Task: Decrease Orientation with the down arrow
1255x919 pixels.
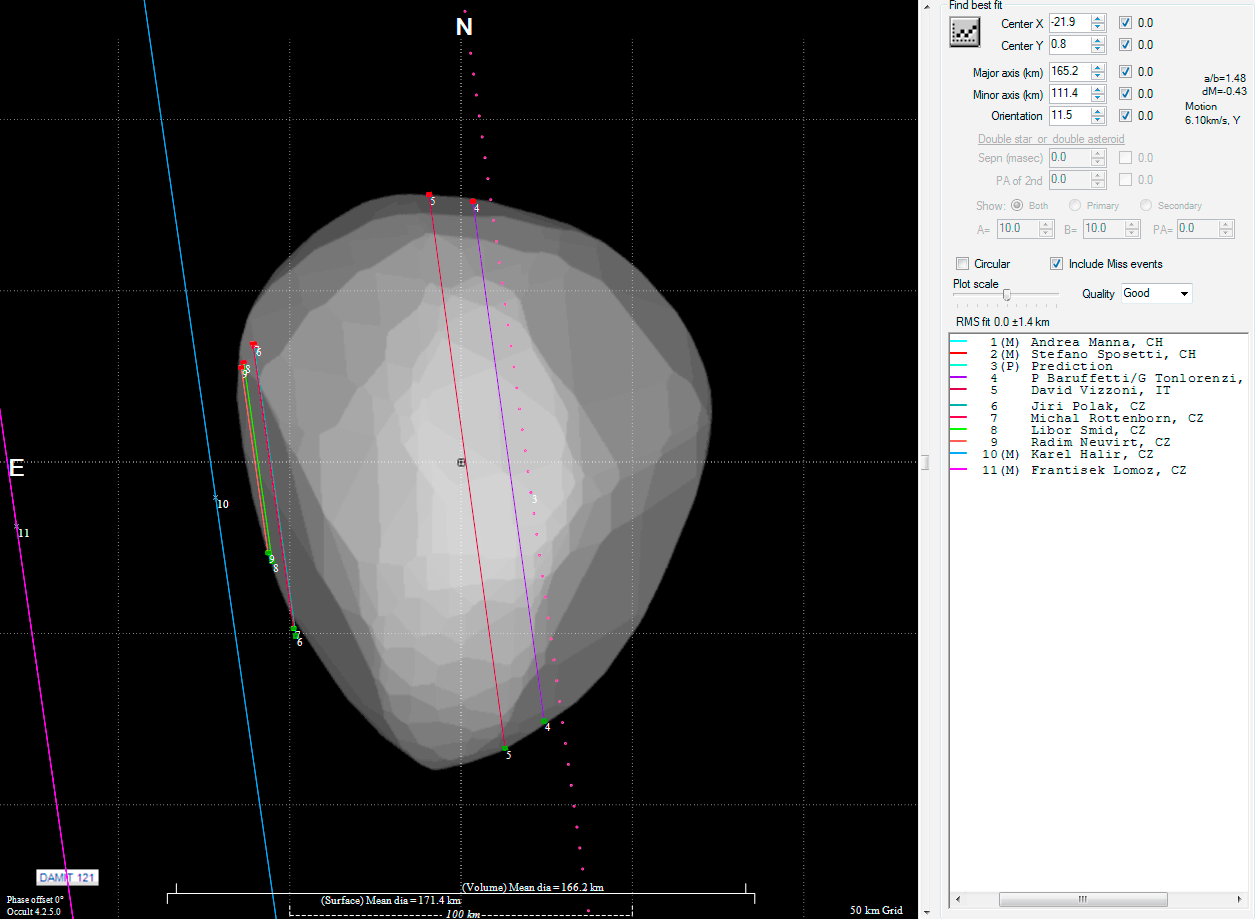Action: 1098,120
